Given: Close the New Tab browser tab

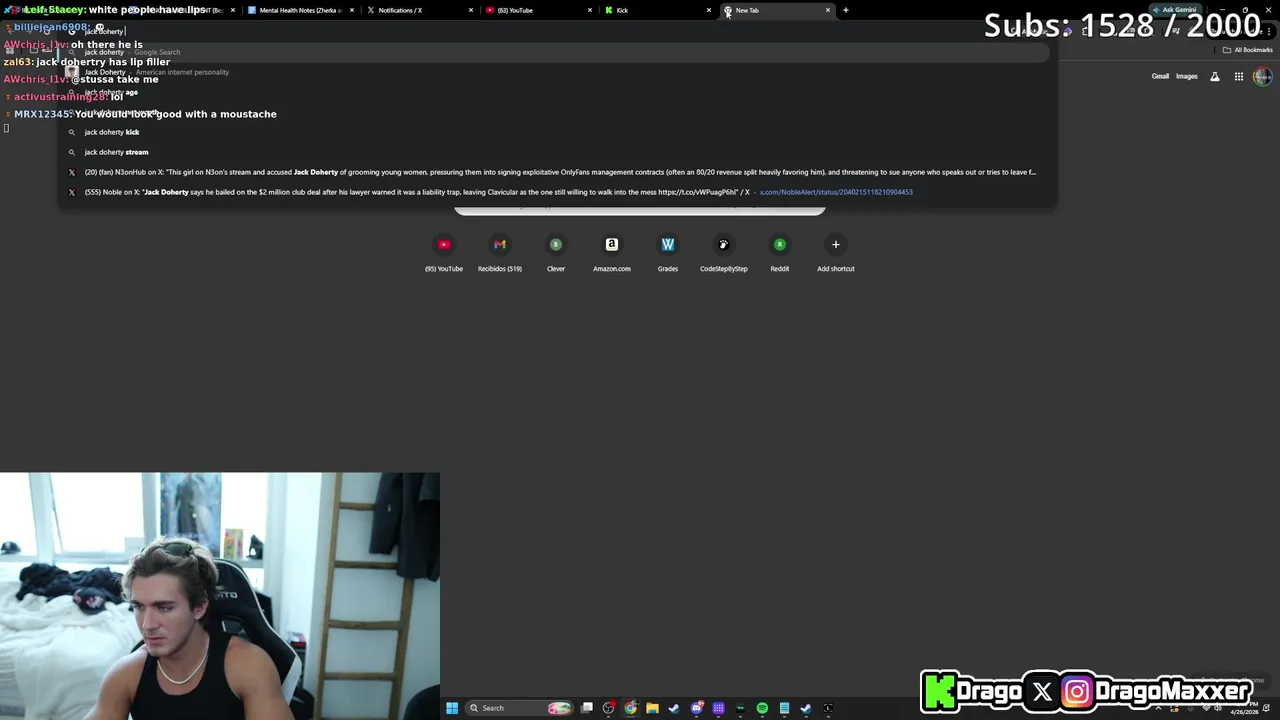Looking at the screenshot, I should pyautogui.click(x=828, y=10).
